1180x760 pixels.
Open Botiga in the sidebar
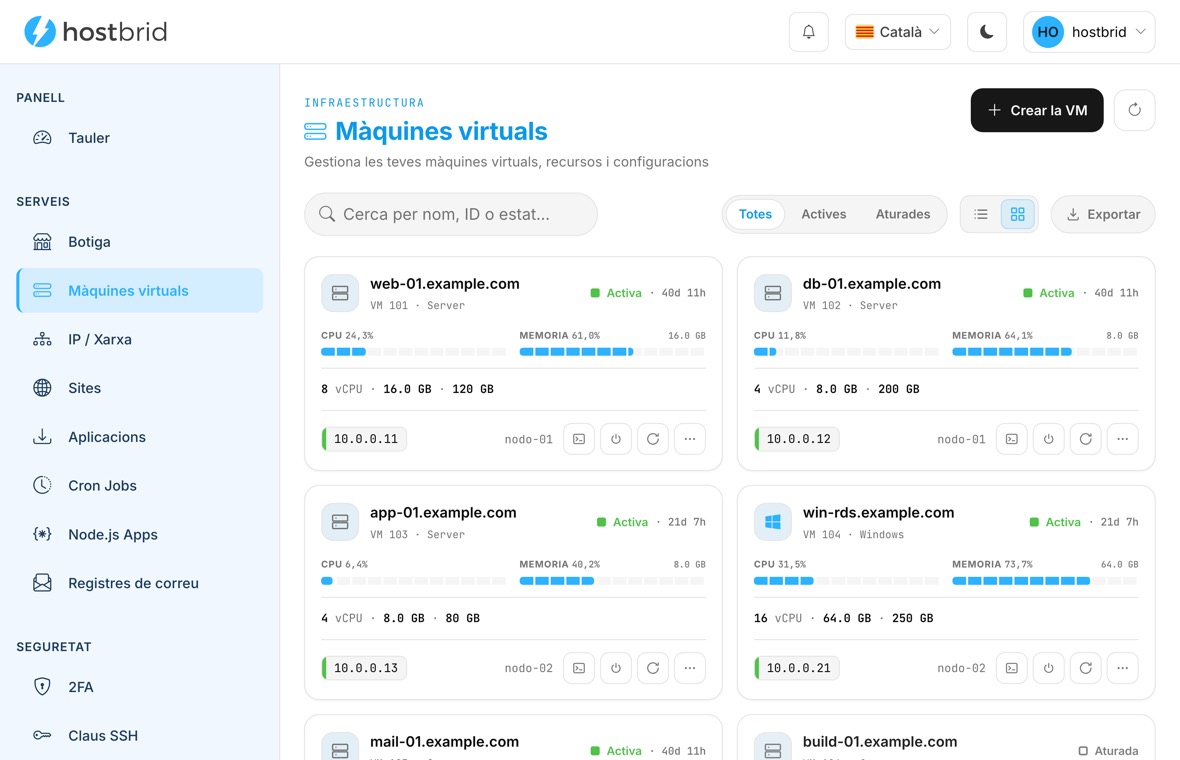point(140,242)
